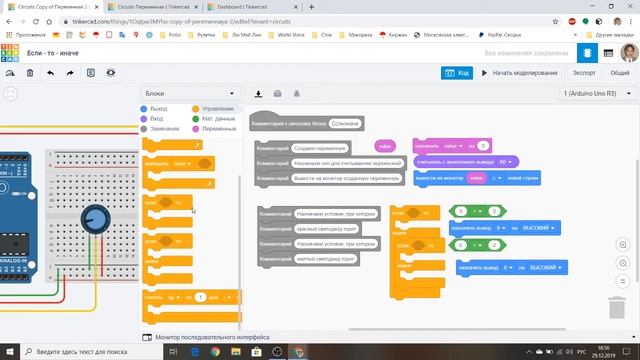Click the delete trash icon in toolbar
Screen dimensions: 640x360
[x=30, y=73]
